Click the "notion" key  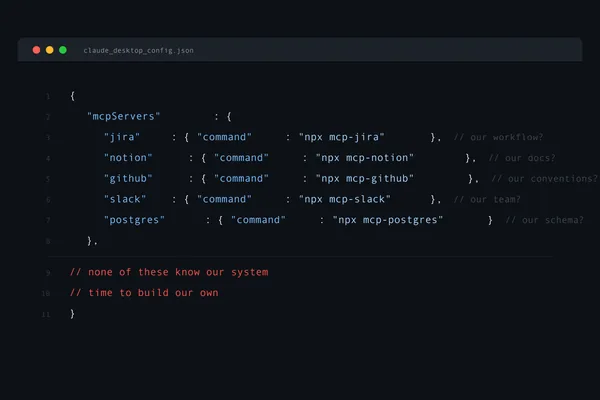[128, 158]
